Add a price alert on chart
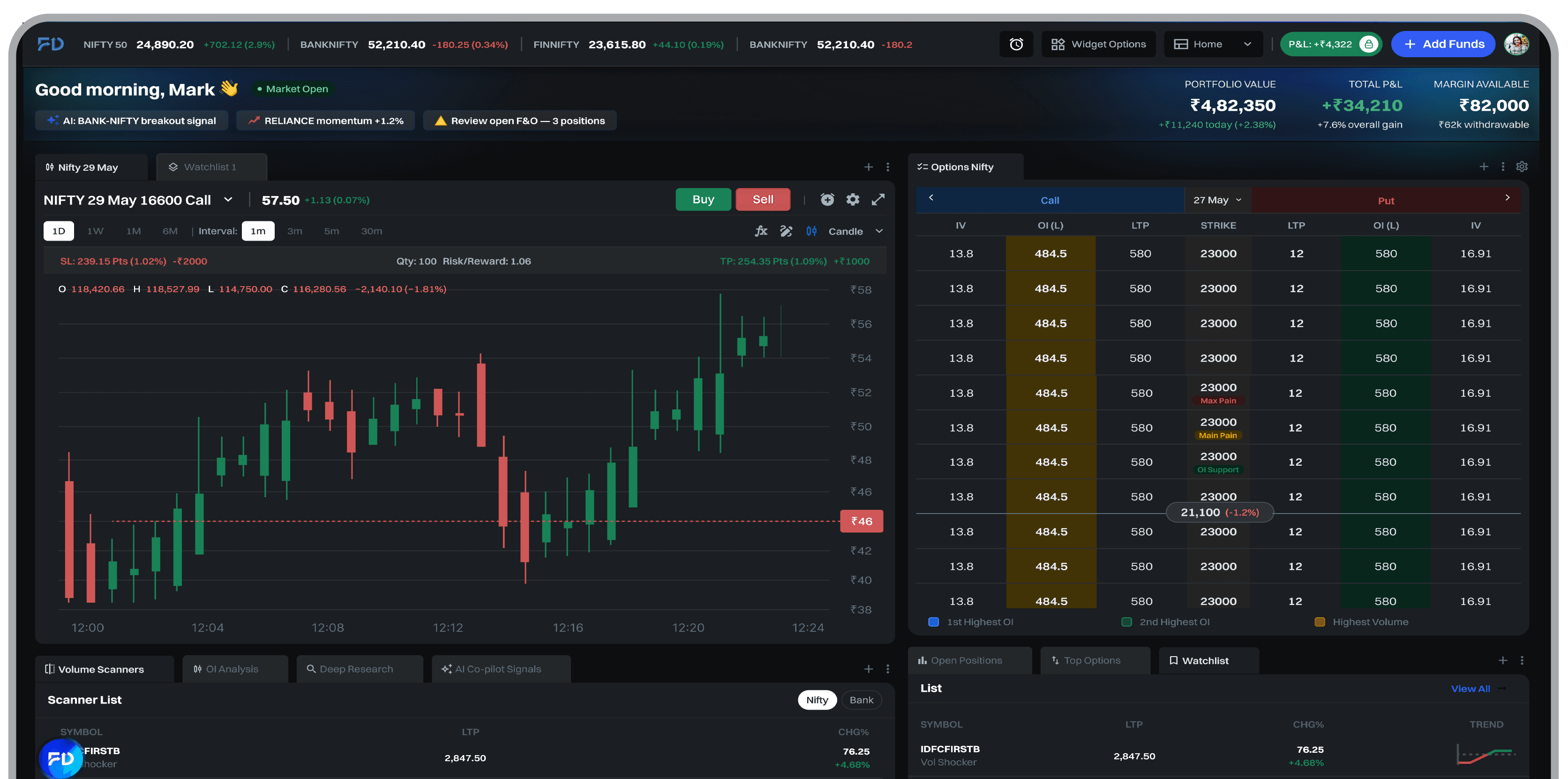 tap(827, 200)
